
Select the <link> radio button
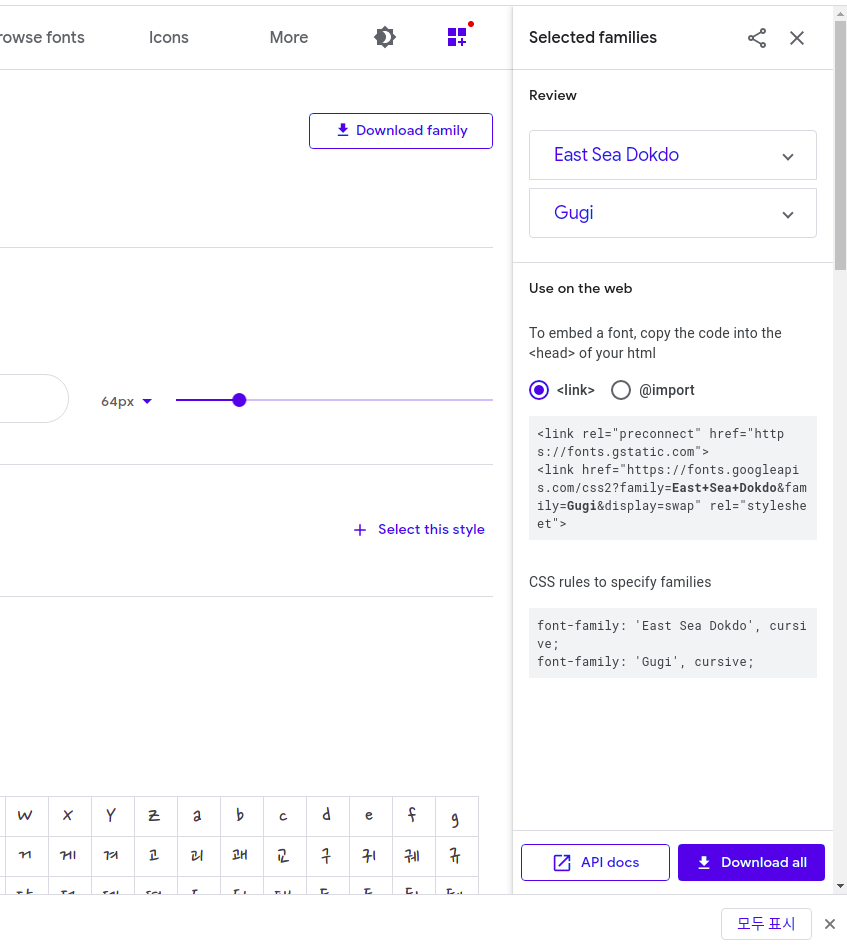tap(539, 390)
